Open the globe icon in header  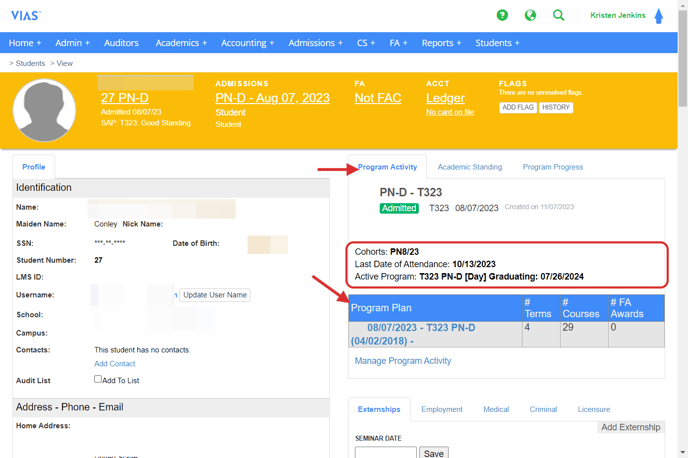tap(530, 15)
